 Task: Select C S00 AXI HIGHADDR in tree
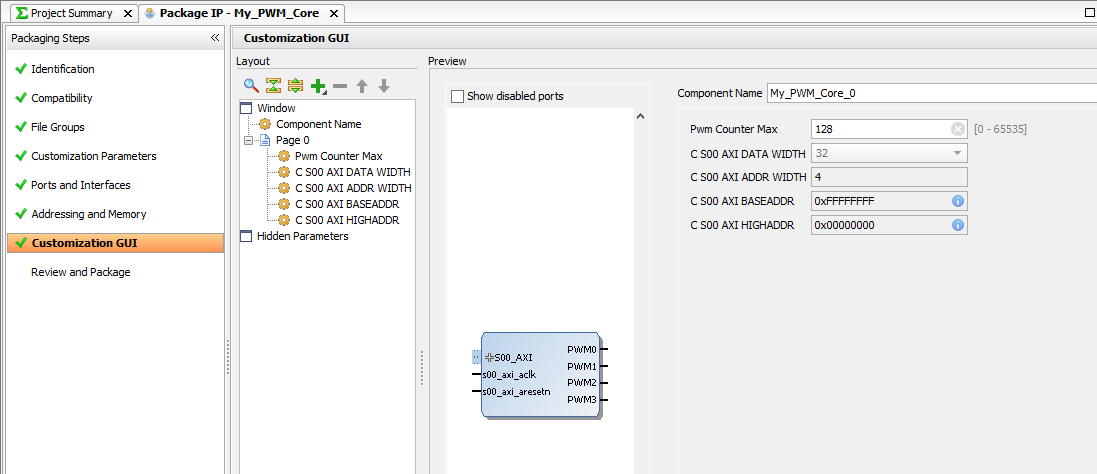347,221
